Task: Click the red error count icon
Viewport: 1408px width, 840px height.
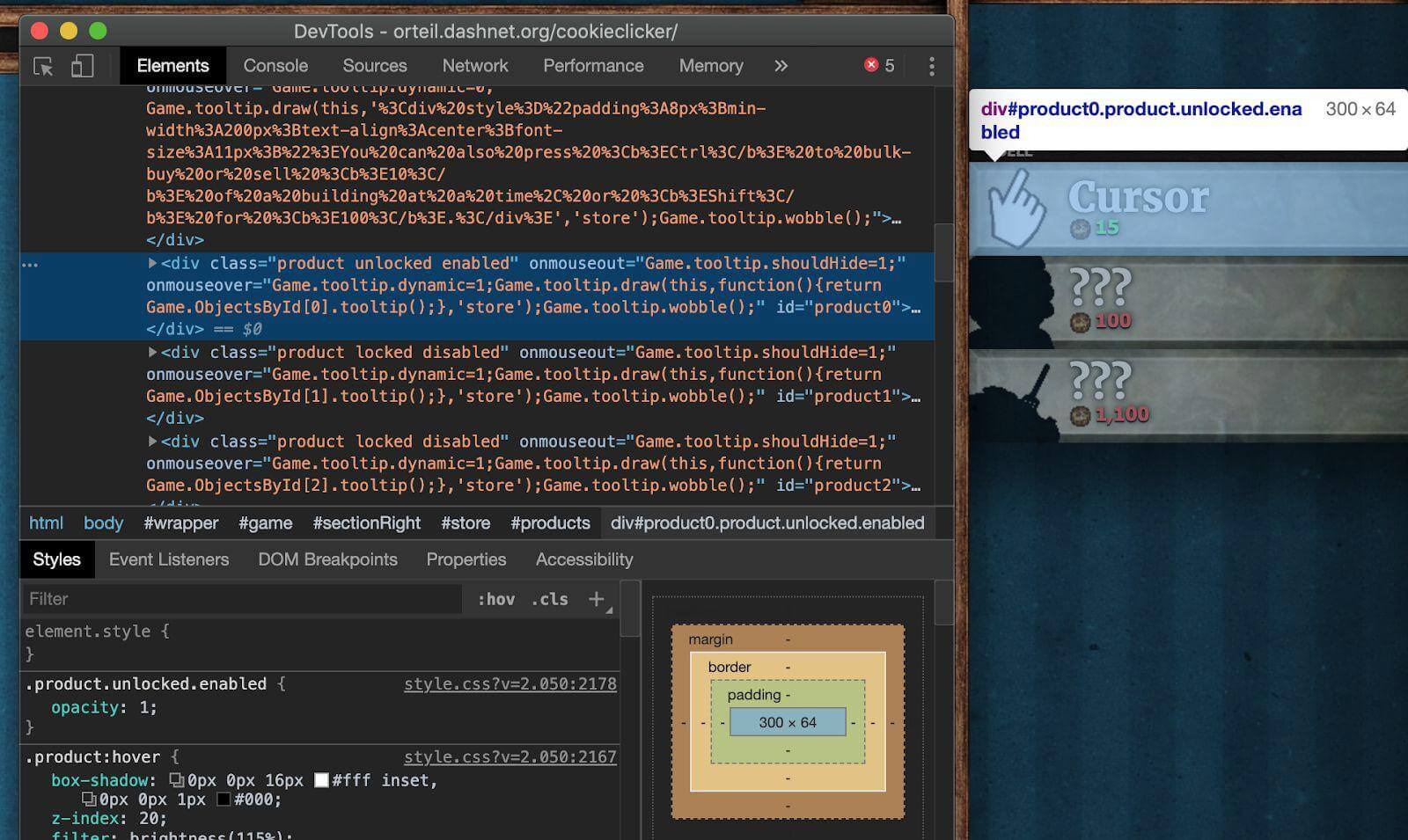Action: coord(871,65)
